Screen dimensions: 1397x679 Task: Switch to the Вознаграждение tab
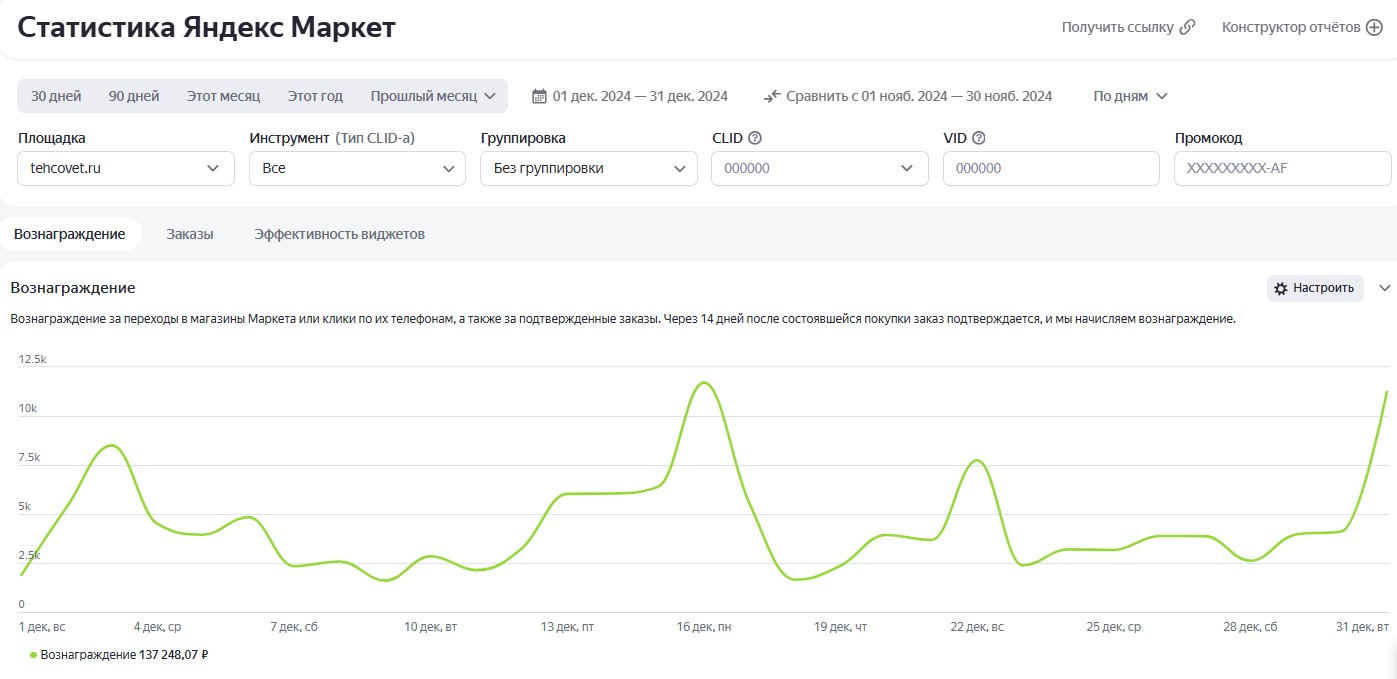[70, 234]
